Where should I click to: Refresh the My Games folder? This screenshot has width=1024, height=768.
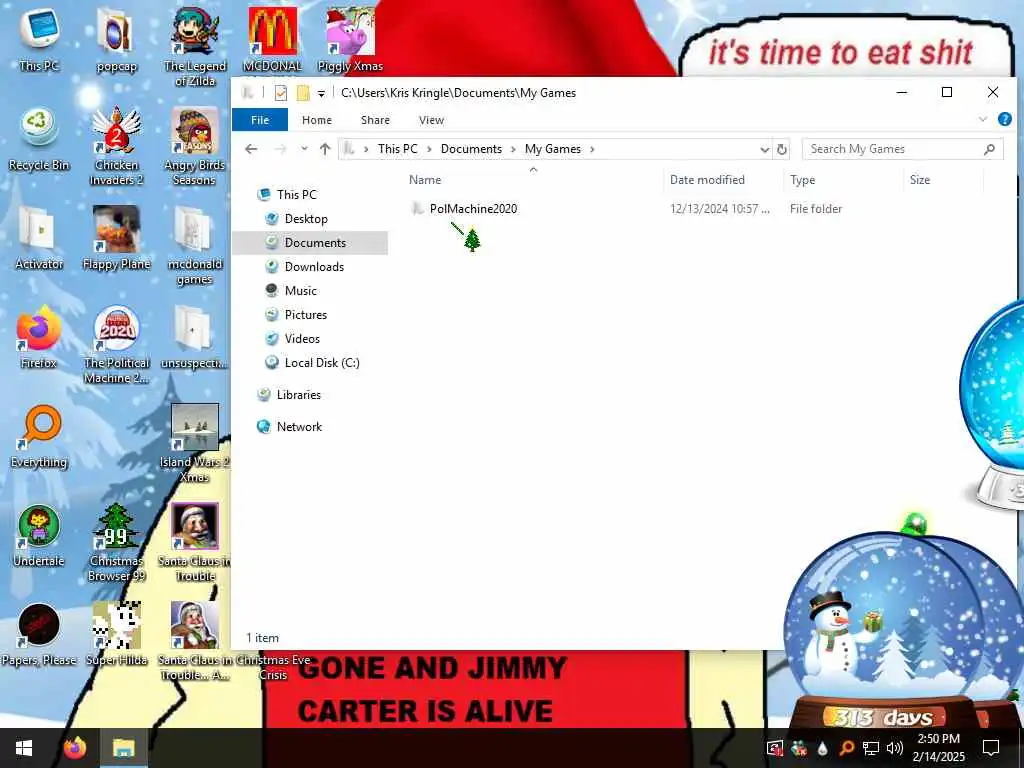[782, 150]
